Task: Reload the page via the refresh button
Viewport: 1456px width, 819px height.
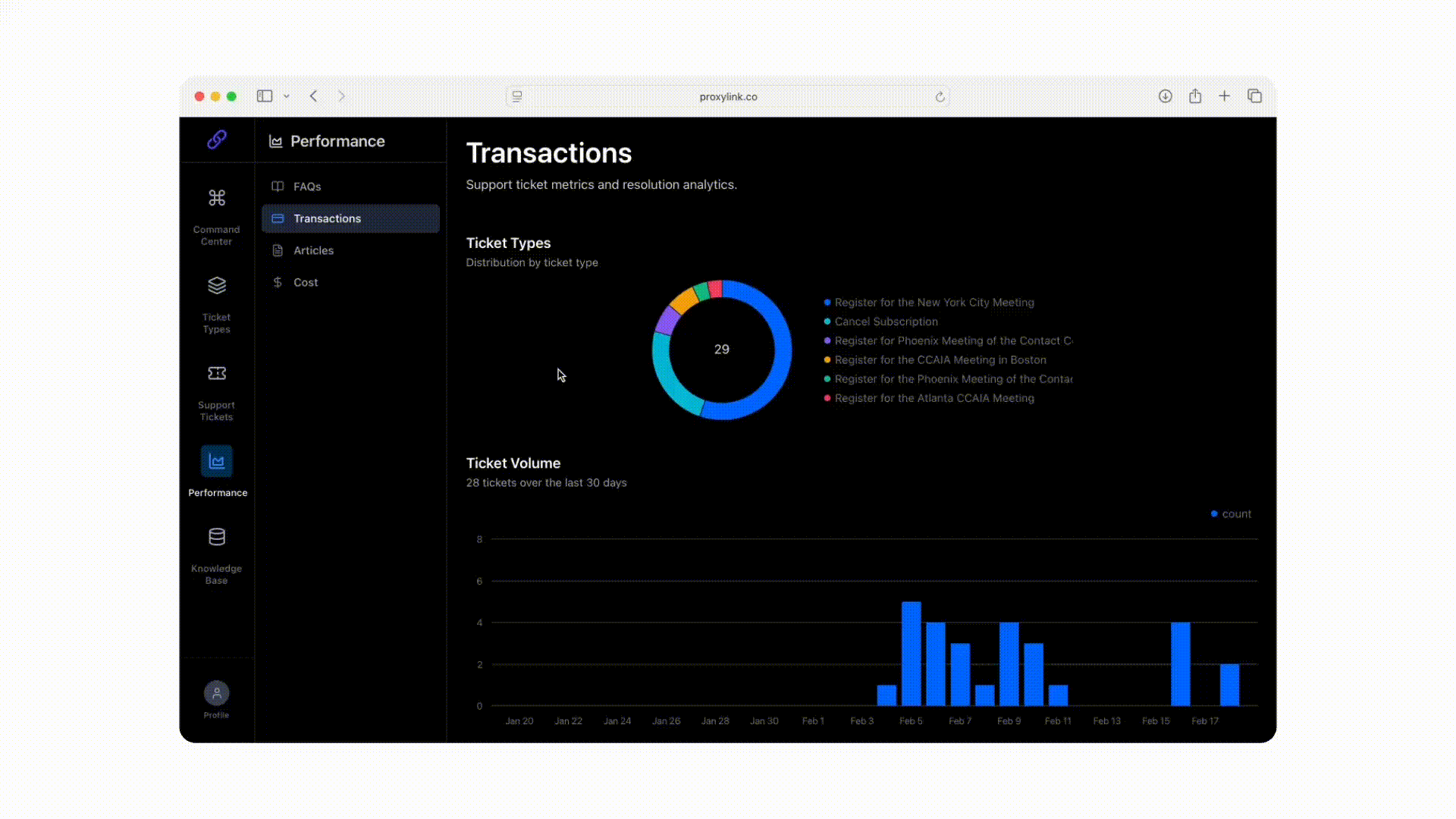Action: coord(940,97)
